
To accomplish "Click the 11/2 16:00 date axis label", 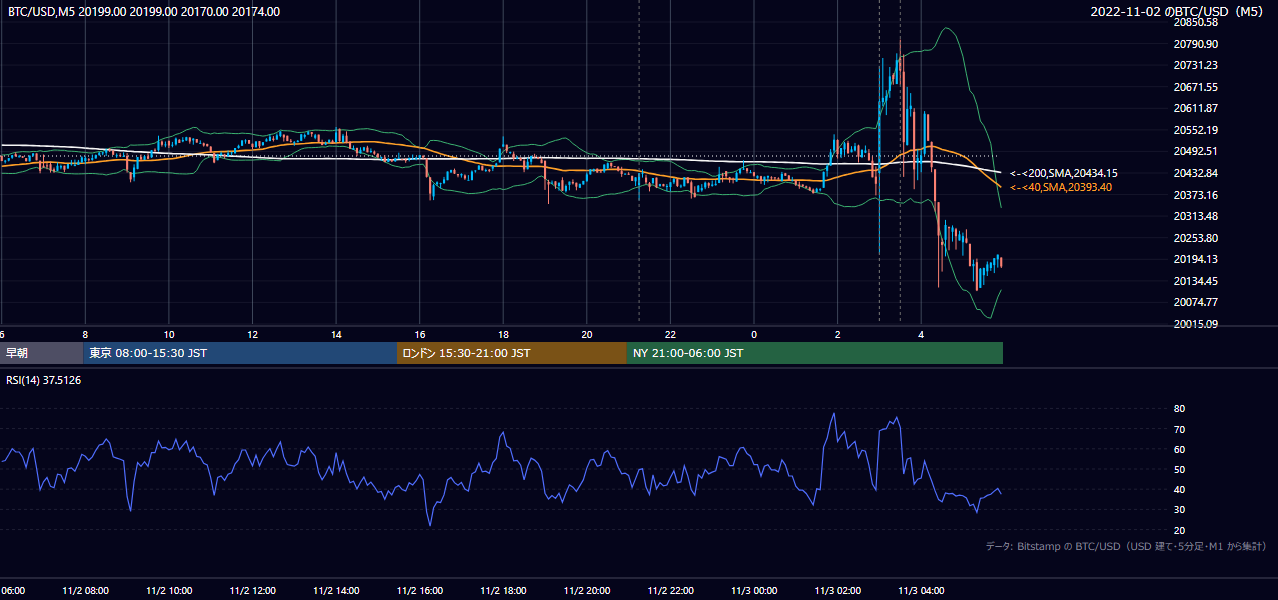I will pos(419,591).
